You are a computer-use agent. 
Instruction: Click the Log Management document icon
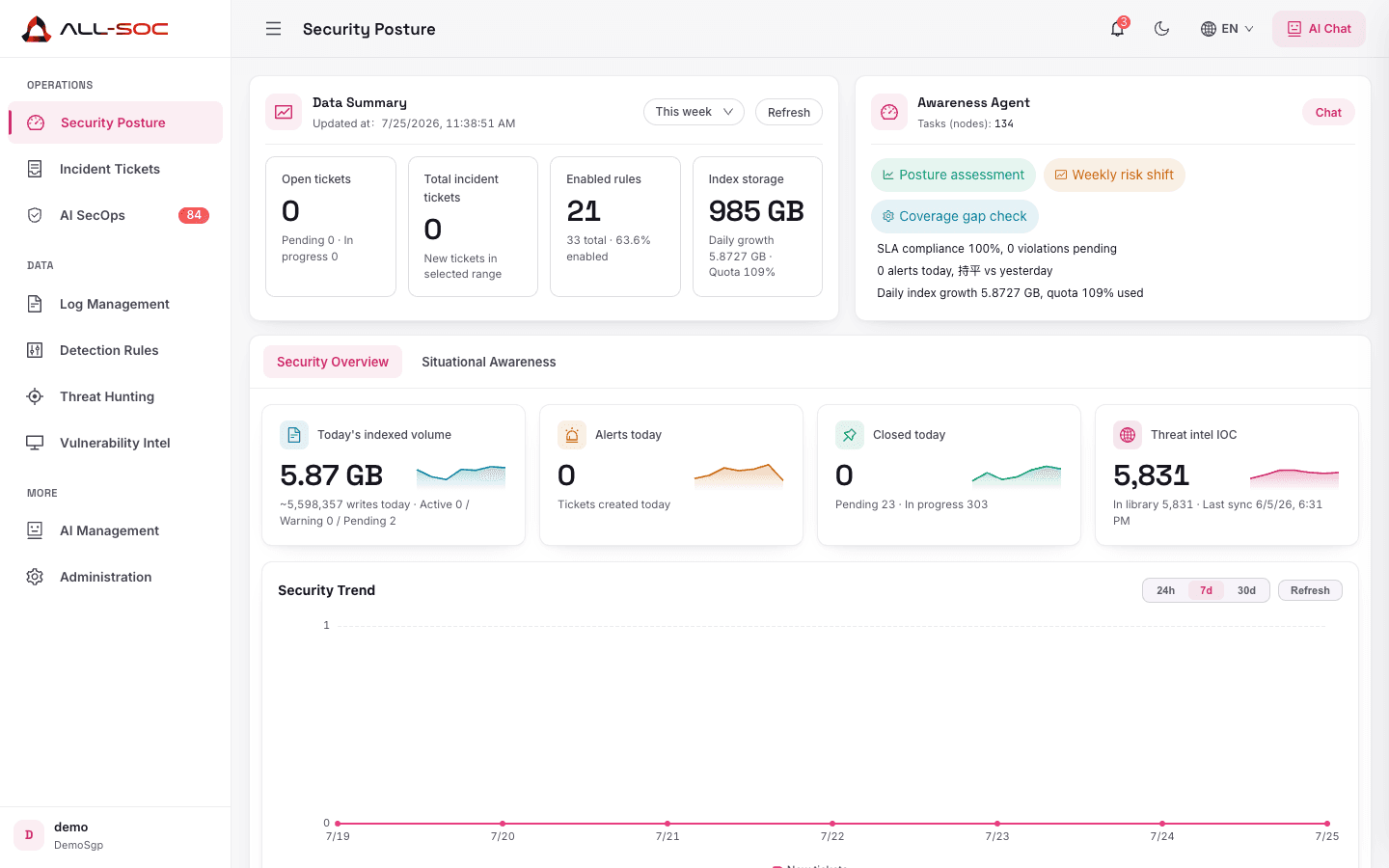click(35, 304)
